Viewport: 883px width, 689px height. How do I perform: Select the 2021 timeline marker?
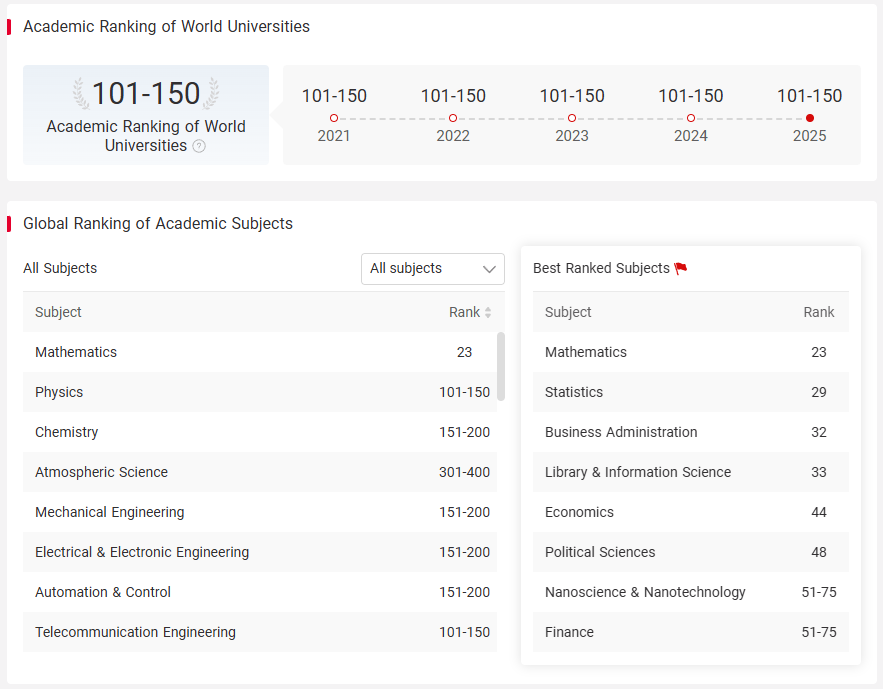[334, 118]
